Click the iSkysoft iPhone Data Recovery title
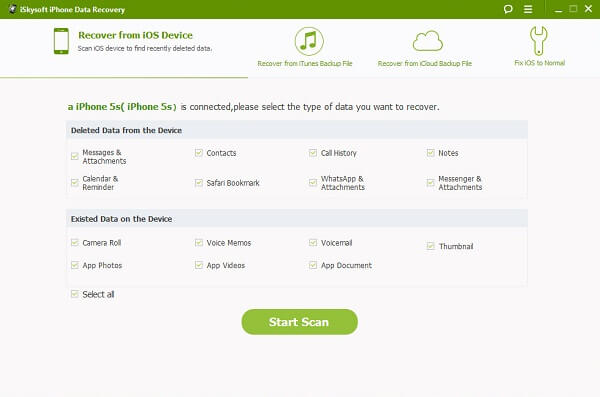 (72, 10)
